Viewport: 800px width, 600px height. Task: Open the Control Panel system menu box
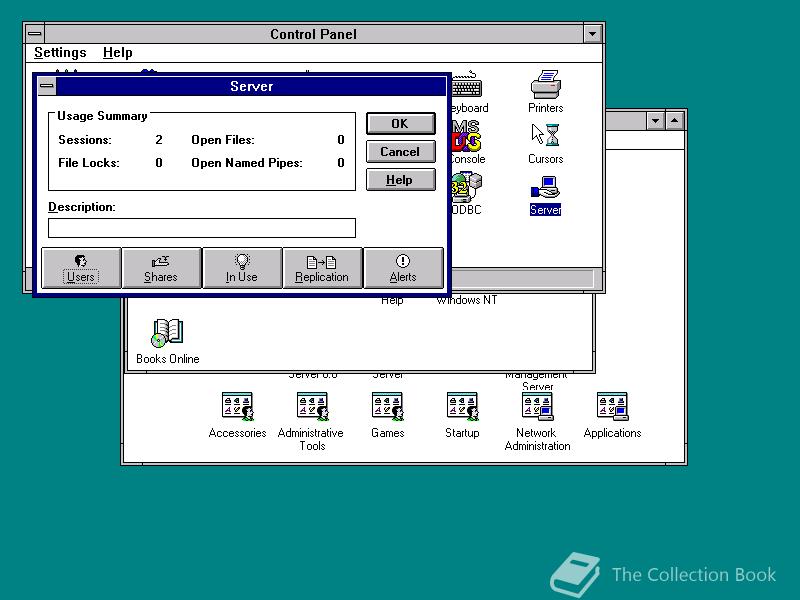(35, 34)
